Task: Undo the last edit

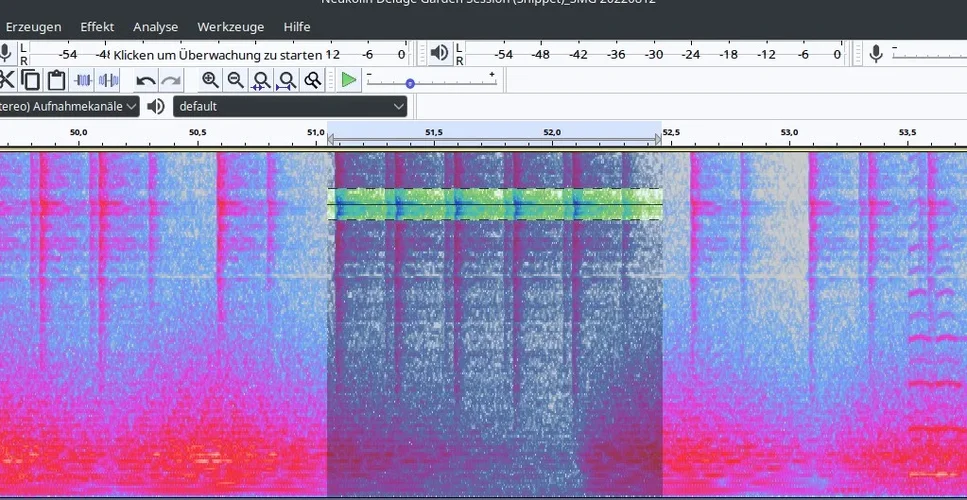Action: (x=146, y=80)
